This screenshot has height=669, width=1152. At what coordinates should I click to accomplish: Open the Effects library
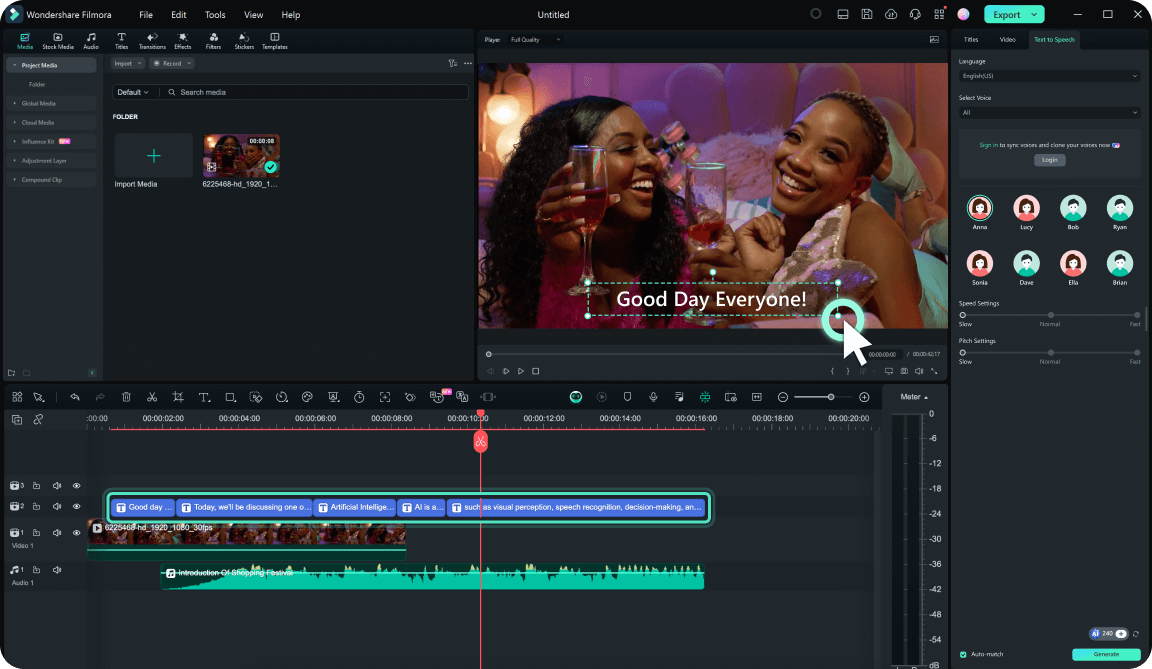(x=183, y=41)
